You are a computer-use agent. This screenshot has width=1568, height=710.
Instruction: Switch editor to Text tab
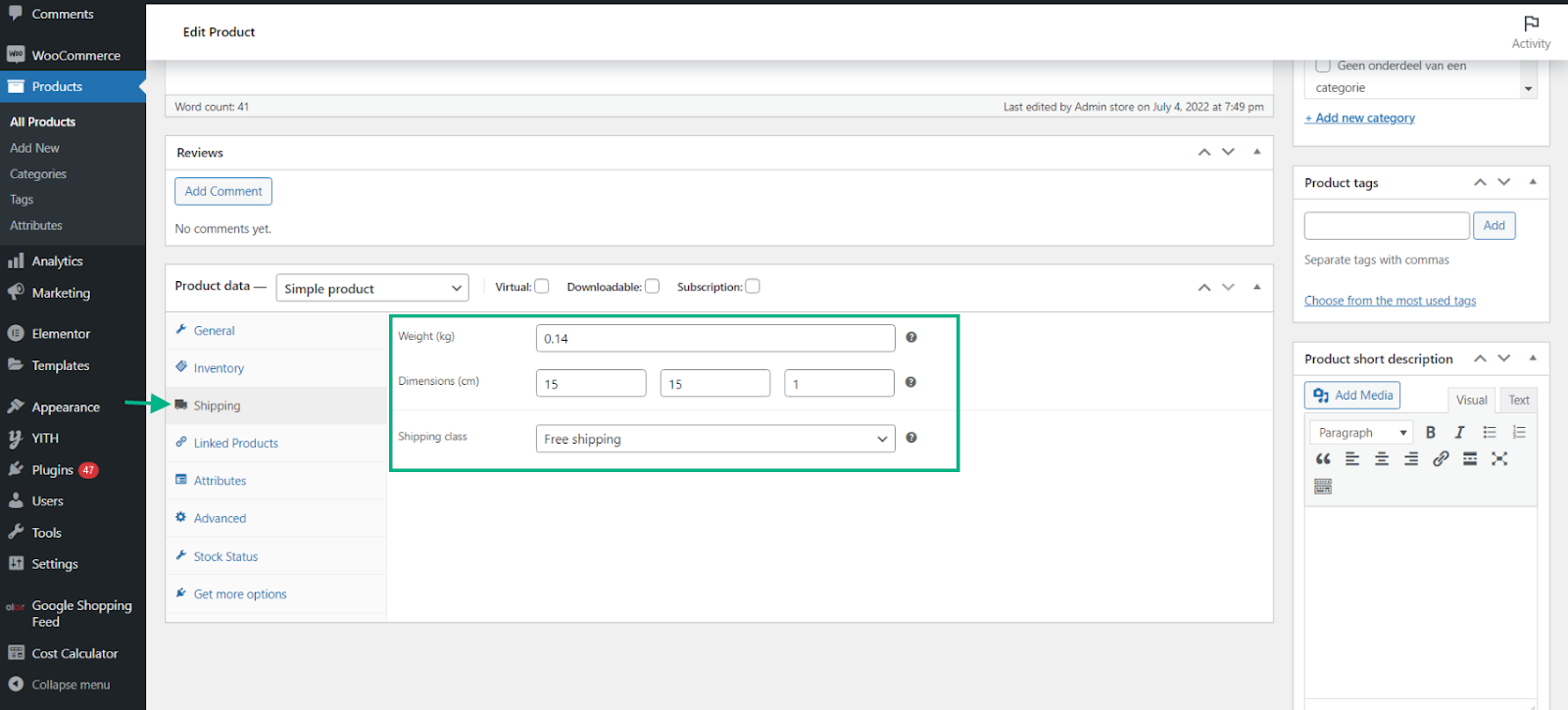pos(1519,400)
